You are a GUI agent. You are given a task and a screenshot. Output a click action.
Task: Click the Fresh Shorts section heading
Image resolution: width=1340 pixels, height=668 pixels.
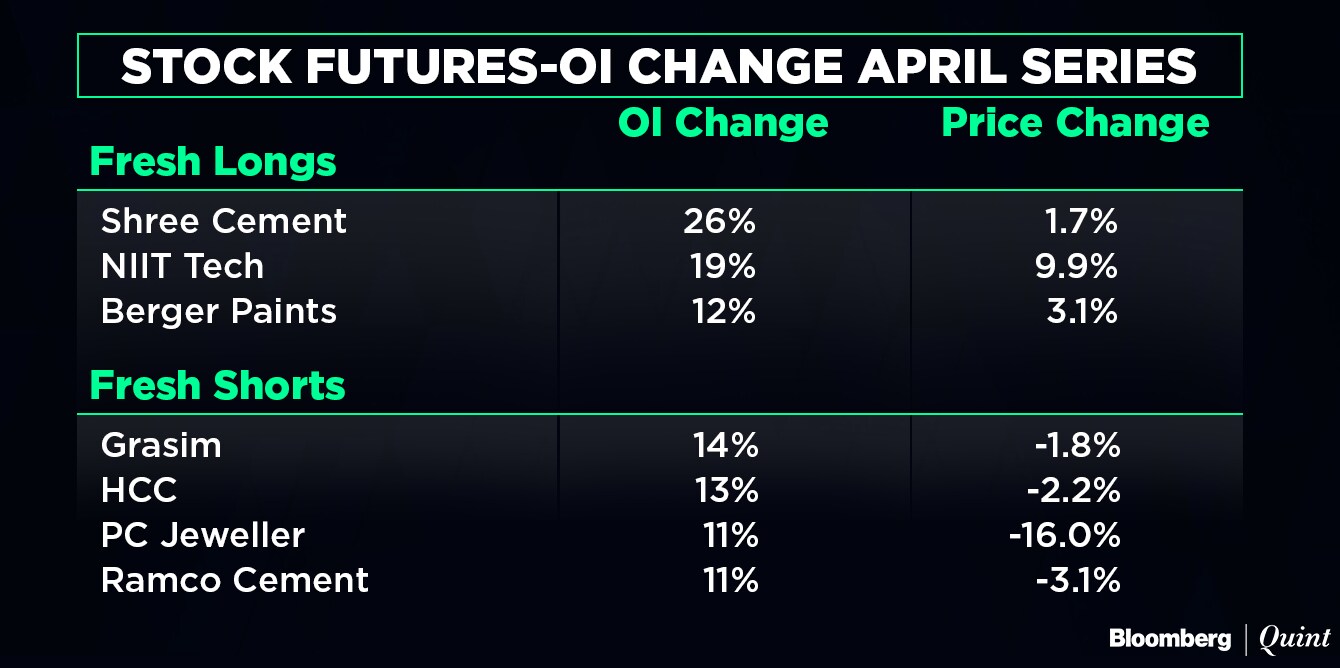coord(217,385)
